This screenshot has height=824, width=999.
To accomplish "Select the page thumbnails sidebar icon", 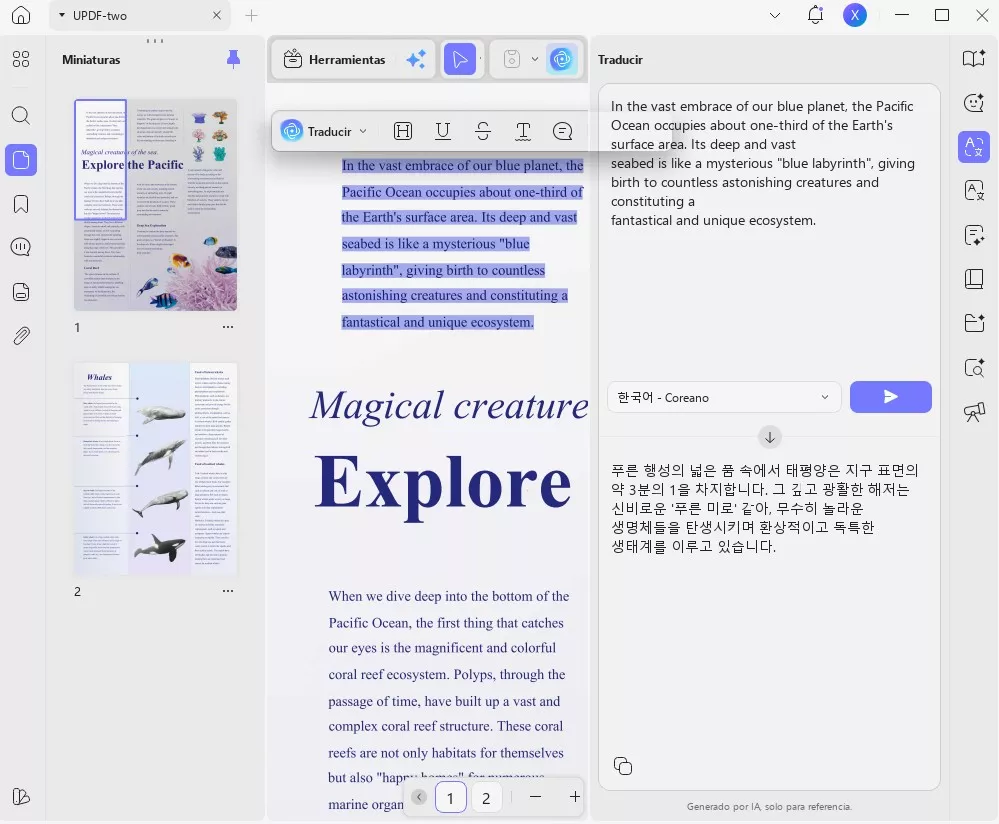I will click(21, 159).
